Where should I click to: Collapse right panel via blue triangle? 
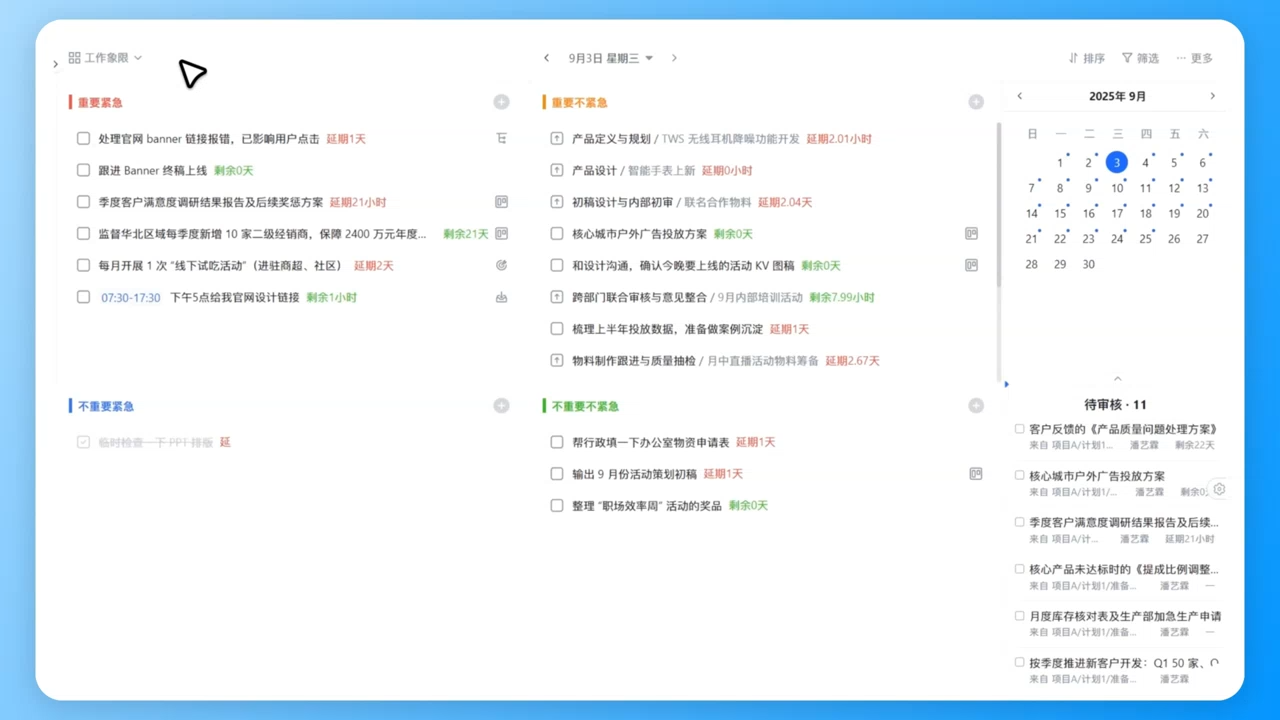click(x=1007, y=384)
